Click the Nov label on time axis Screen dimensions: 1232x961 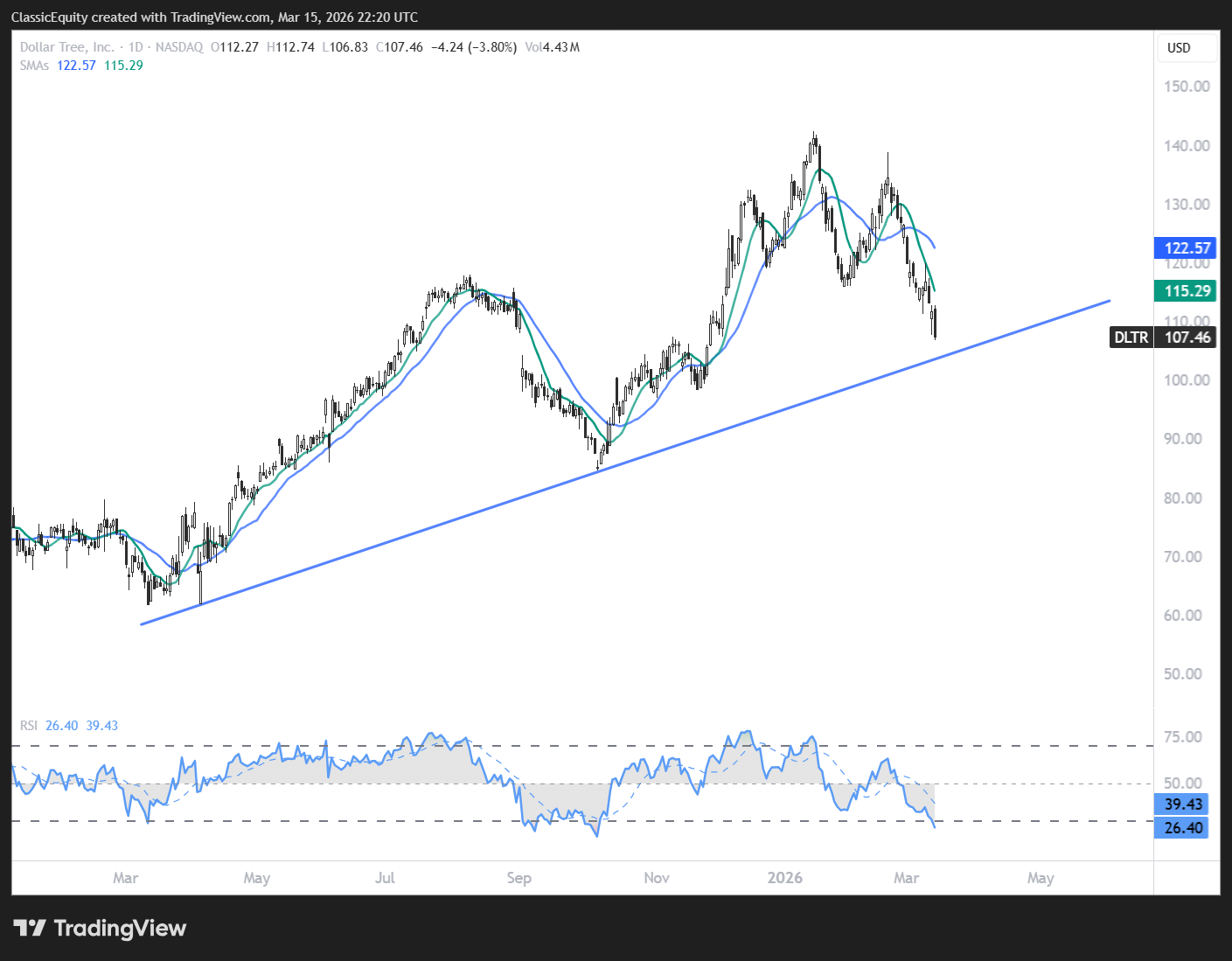tap(657, 878)
